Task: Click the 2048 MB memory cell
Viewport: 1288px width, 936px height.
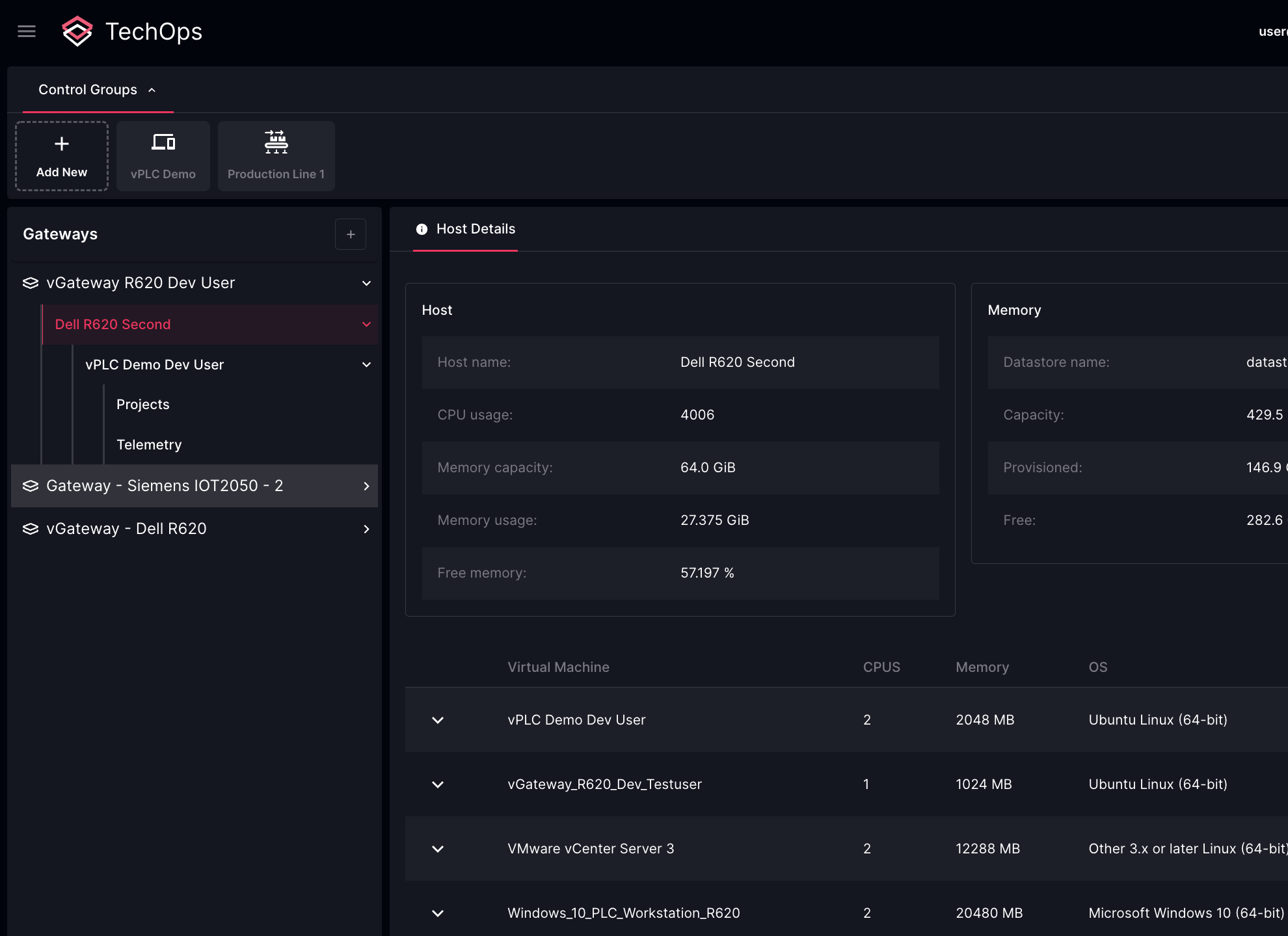Action: click(985, 719)
